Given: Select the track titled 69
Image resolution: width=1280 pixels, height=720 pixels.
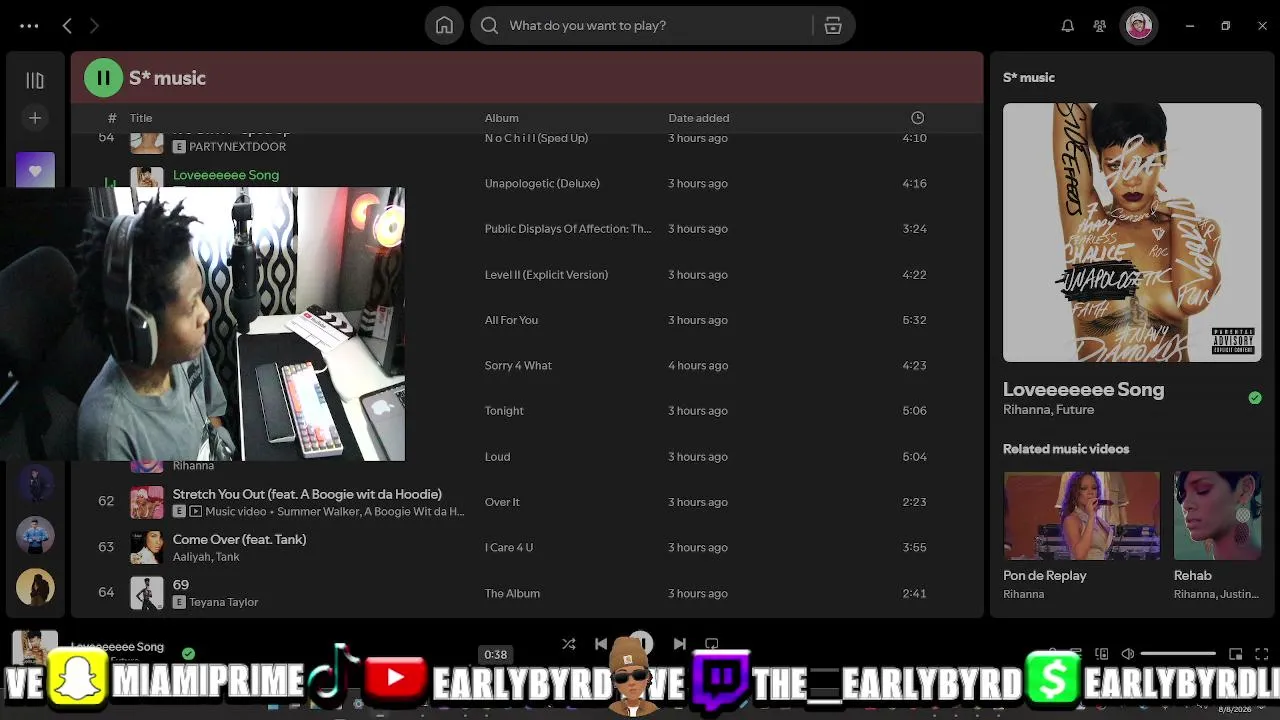Looking at the screenshot, I should tap(181, 585).
